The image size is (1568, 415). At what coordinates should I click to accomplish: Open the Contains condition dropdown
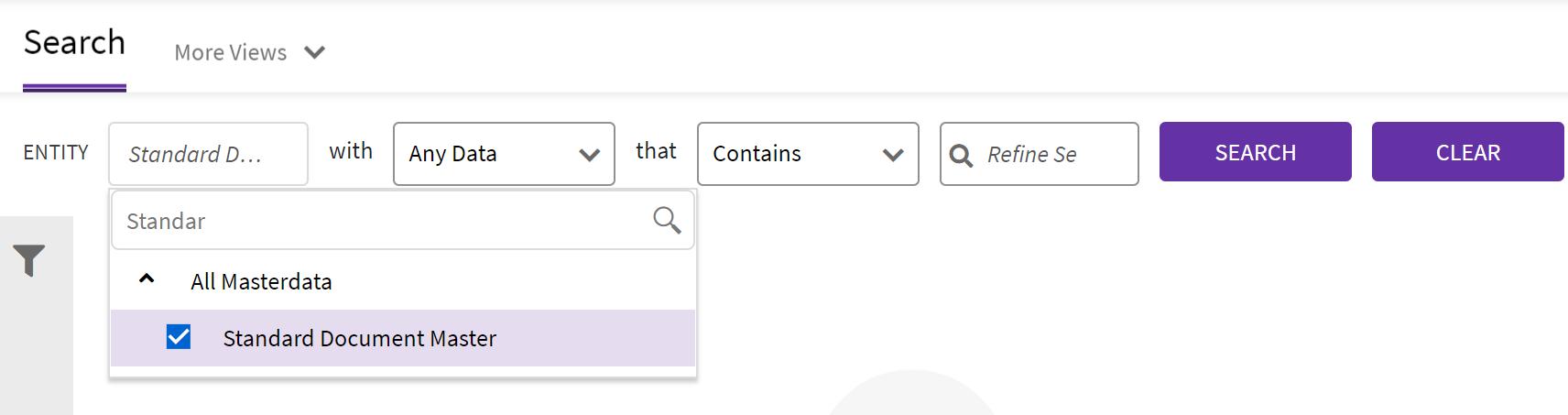click(807, 154)
